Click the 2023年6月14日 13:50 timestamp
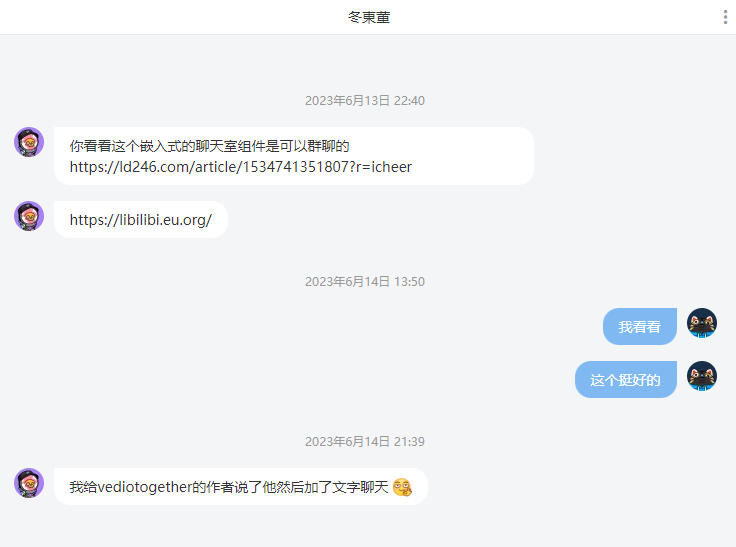 (365, 281)
